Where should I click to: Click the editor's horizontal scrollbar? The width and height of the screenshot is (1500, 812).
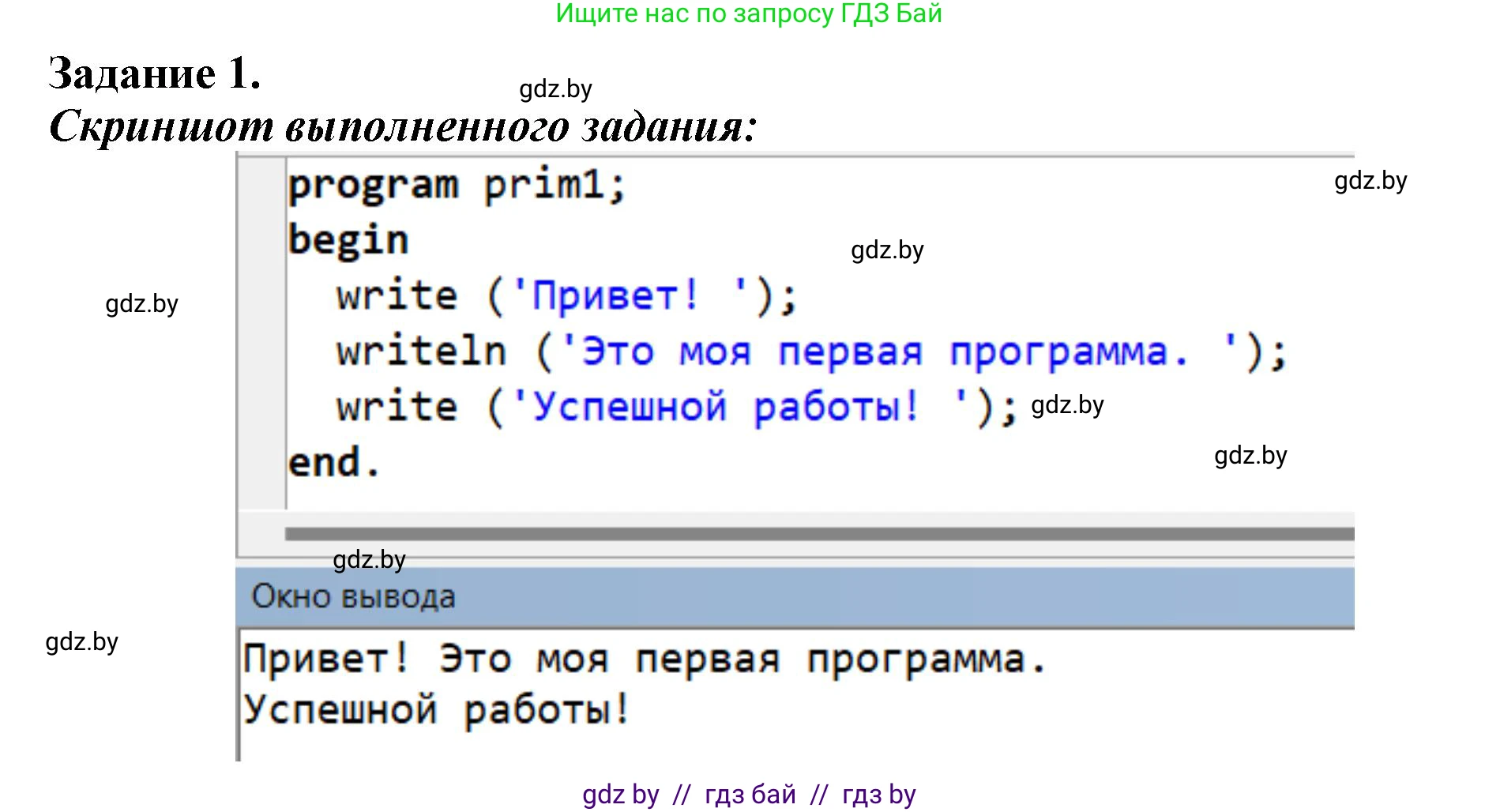pyautogui.click(x=818, y=534)
